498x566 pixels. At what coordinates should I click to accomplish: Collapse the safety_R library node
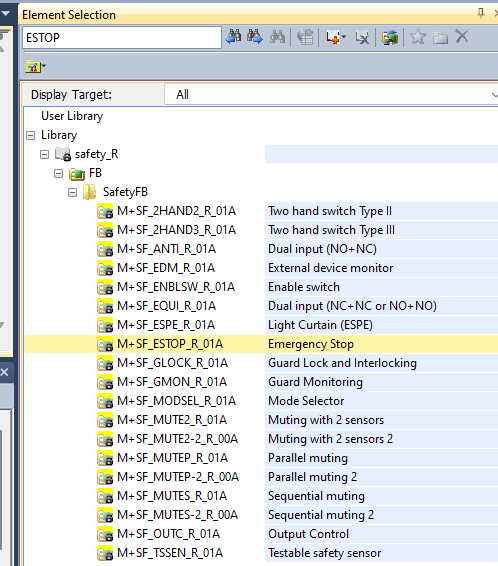[x=44, y=154]
